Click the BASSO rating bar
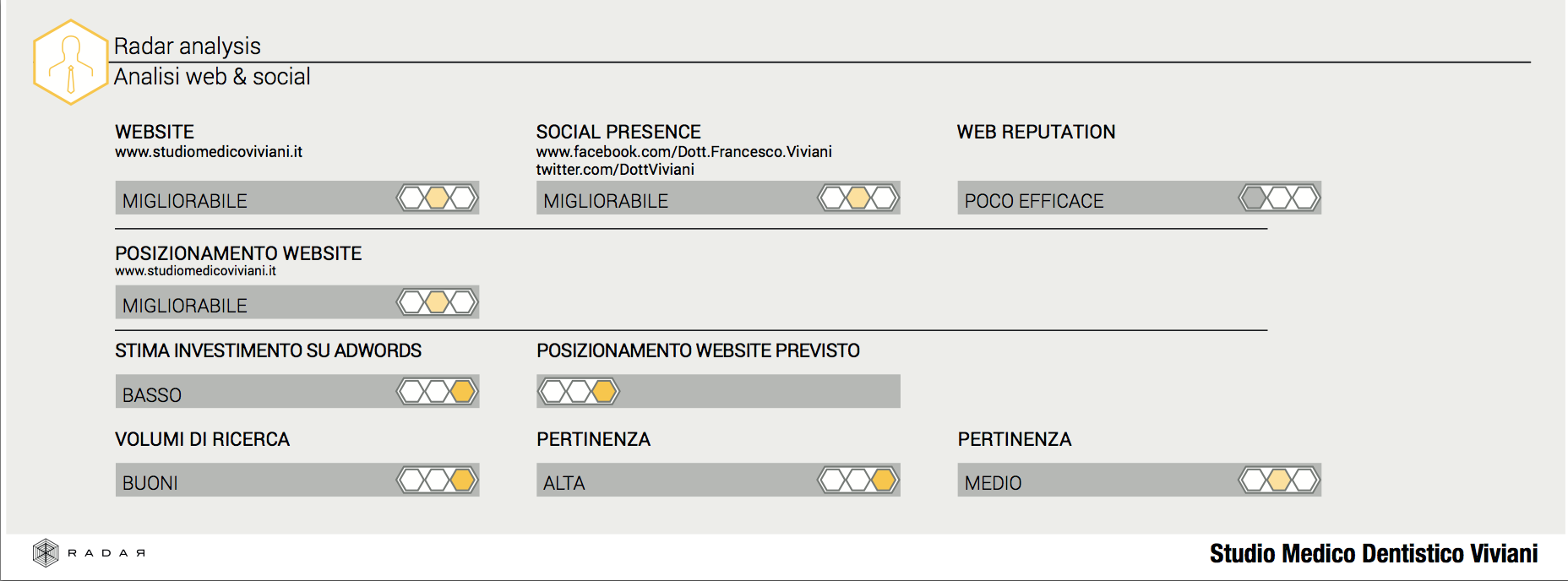 pos(253,393)
